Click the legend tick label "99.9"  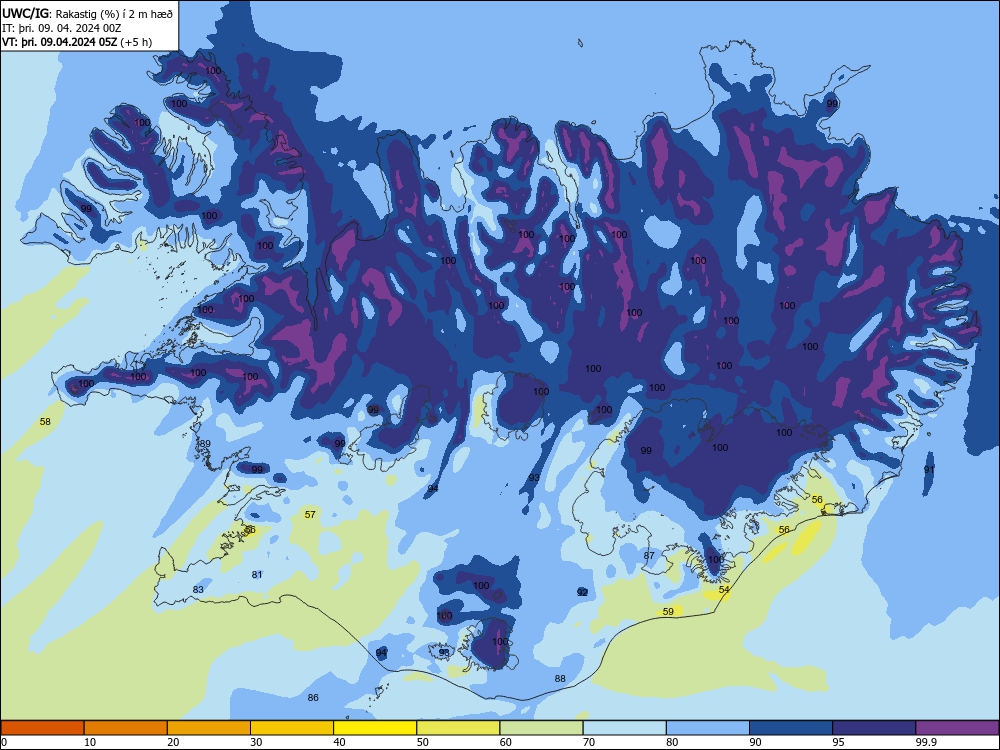click(x=926, y=742)
